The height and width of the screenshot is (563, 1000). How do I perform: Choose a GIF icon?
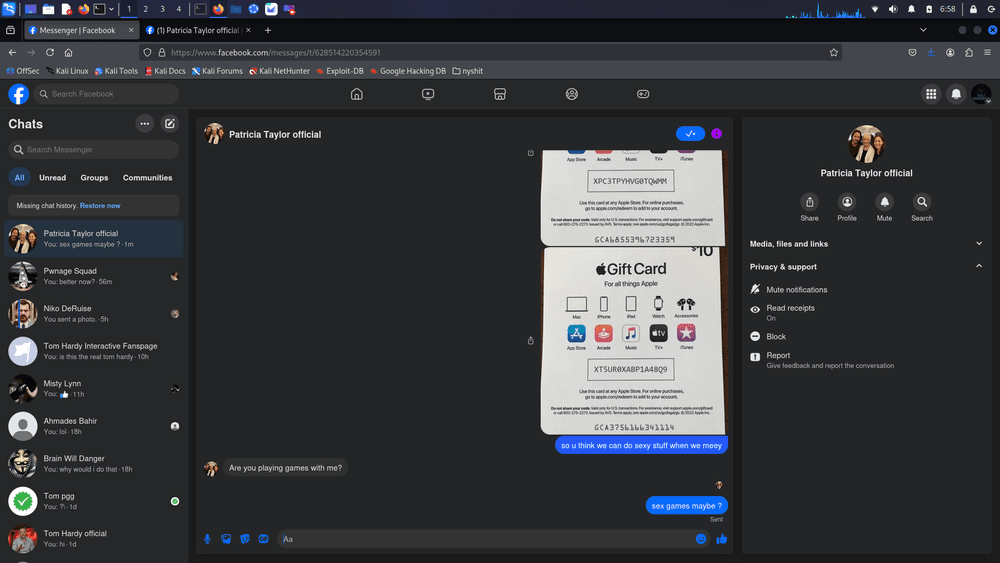pyautogui.click(x=263, y=539)
